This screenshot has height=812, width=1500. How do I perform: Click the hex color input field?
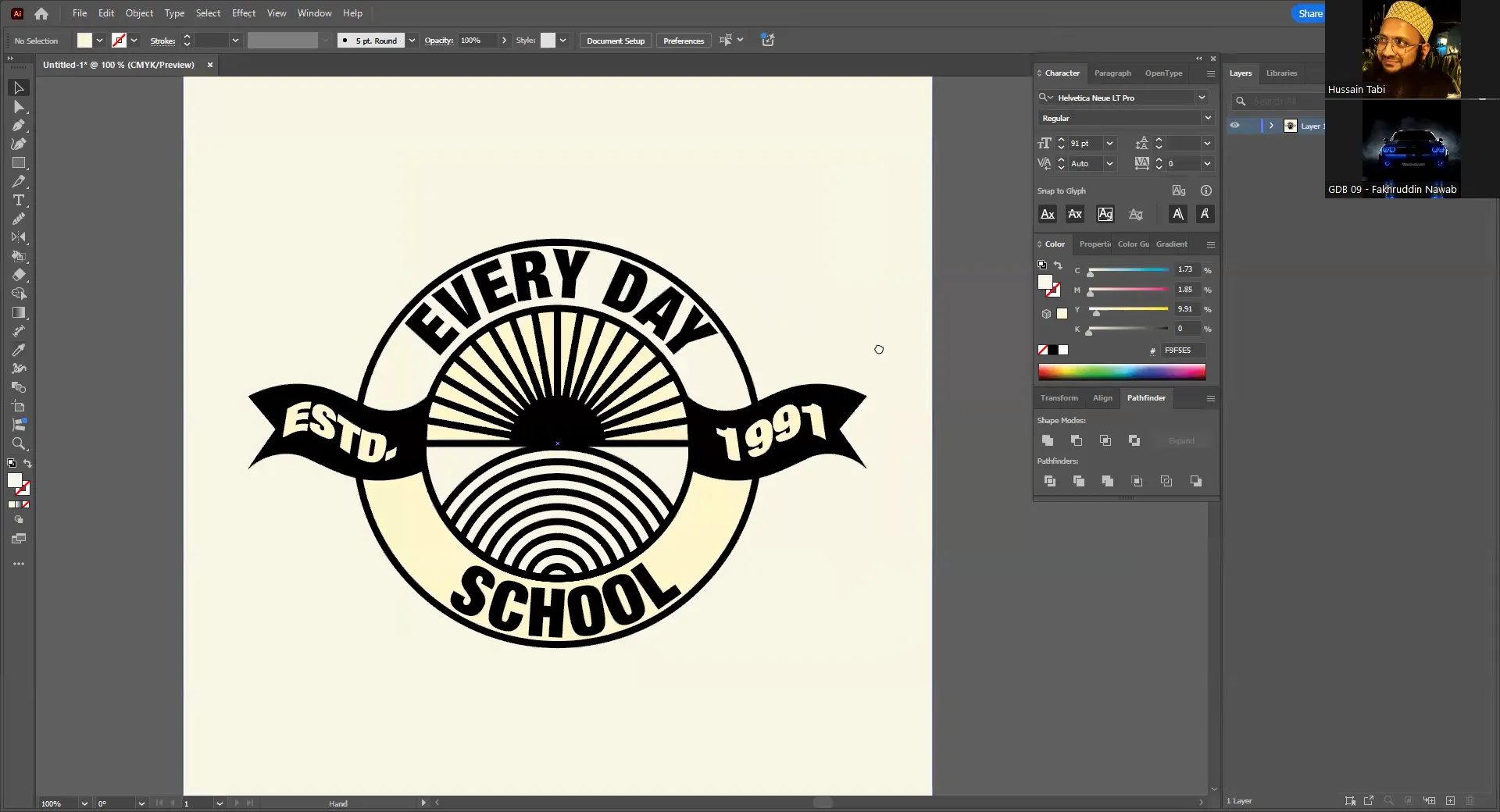click(1183, 351)
